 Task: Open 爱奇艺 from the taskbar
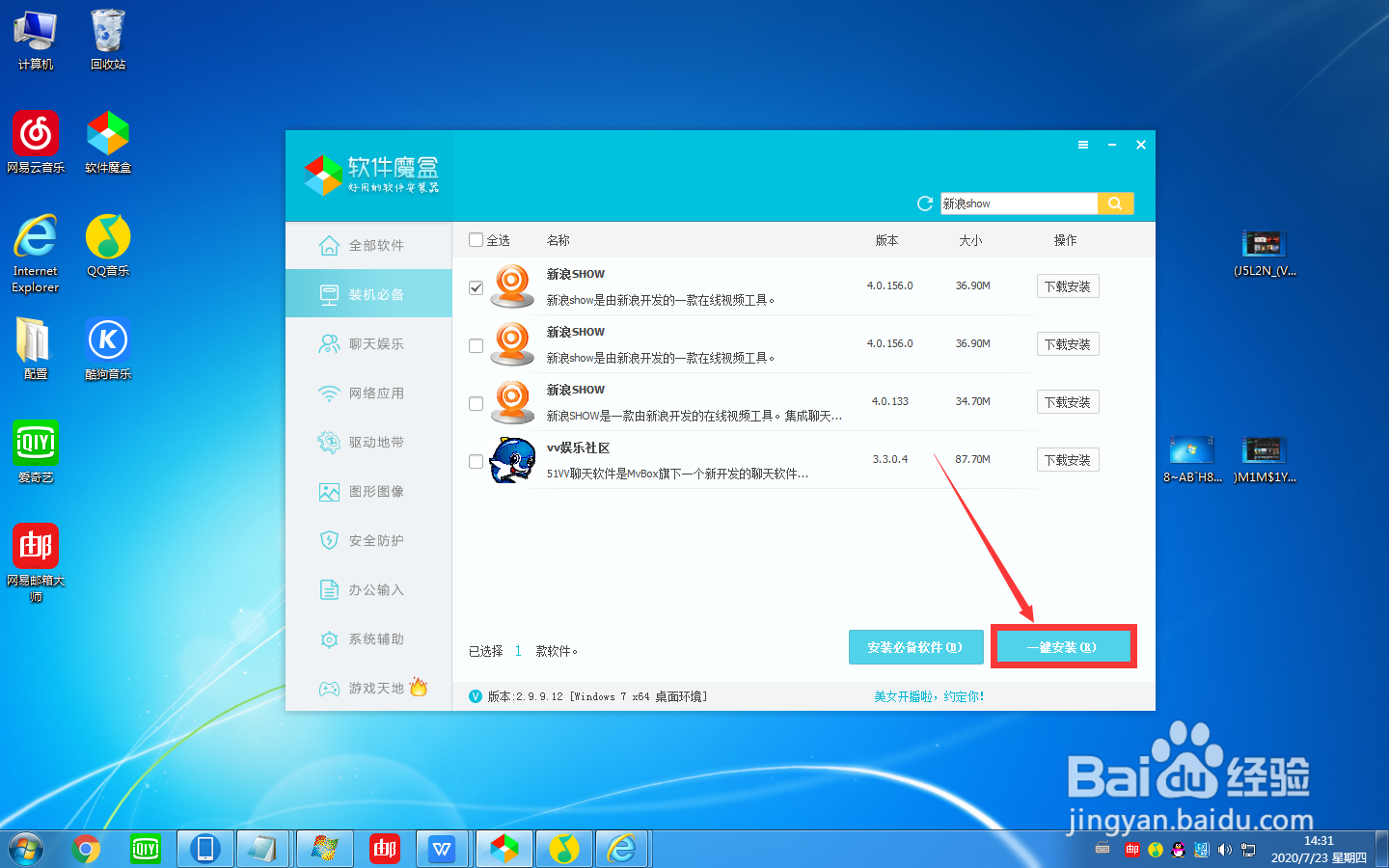146,849
